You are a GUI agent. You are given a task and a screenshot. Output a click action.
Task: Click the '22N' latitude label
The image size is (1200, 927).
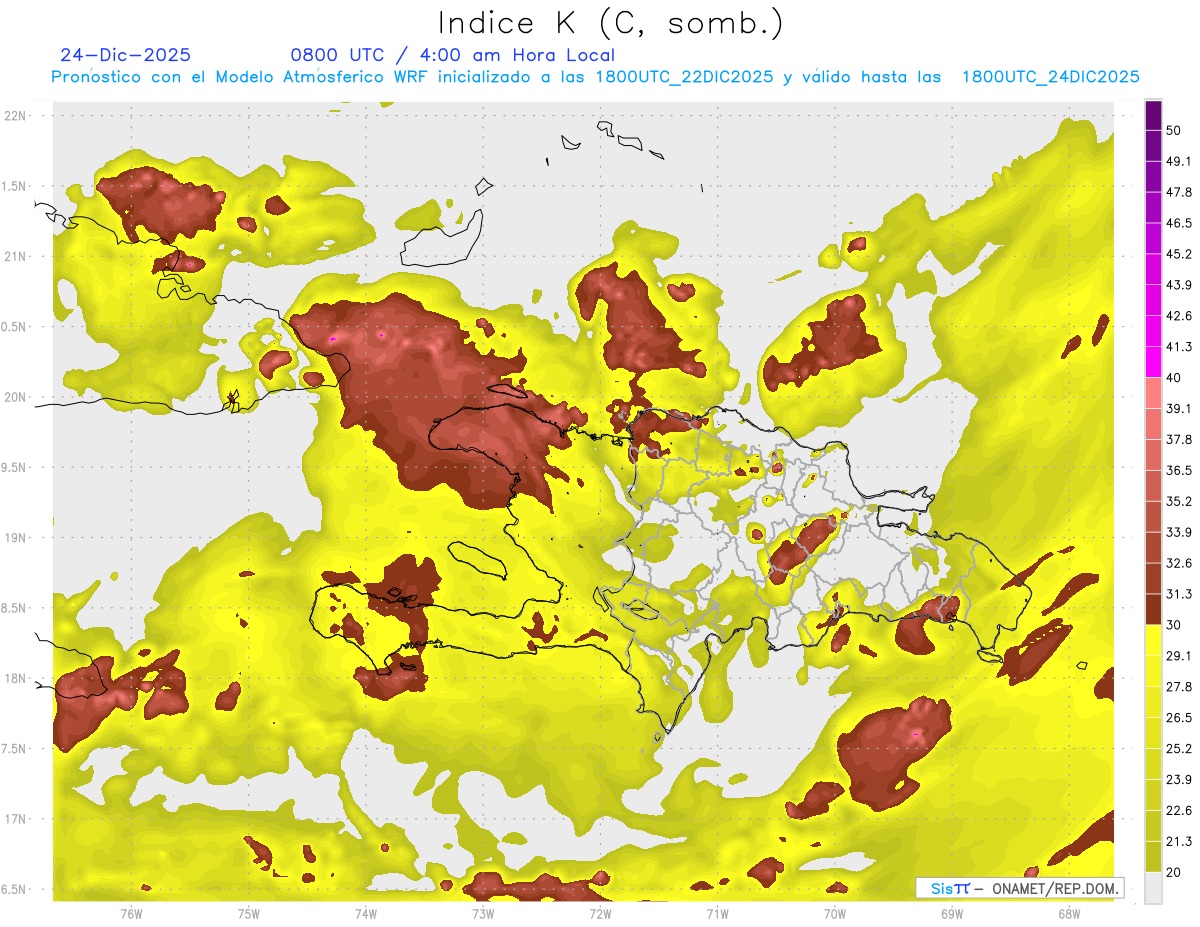[16, 115]
